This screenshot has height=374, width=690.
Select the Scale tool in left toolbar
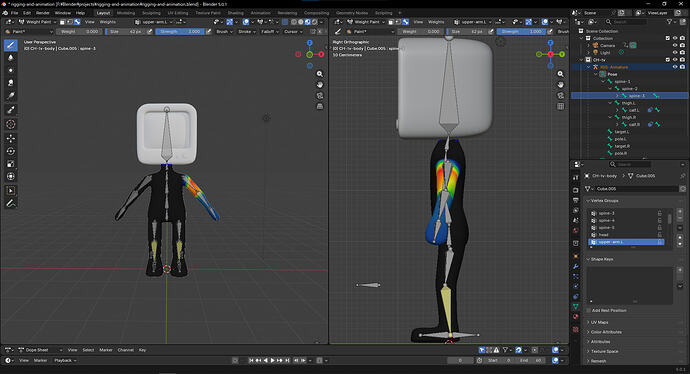click(x=11, y=164)
